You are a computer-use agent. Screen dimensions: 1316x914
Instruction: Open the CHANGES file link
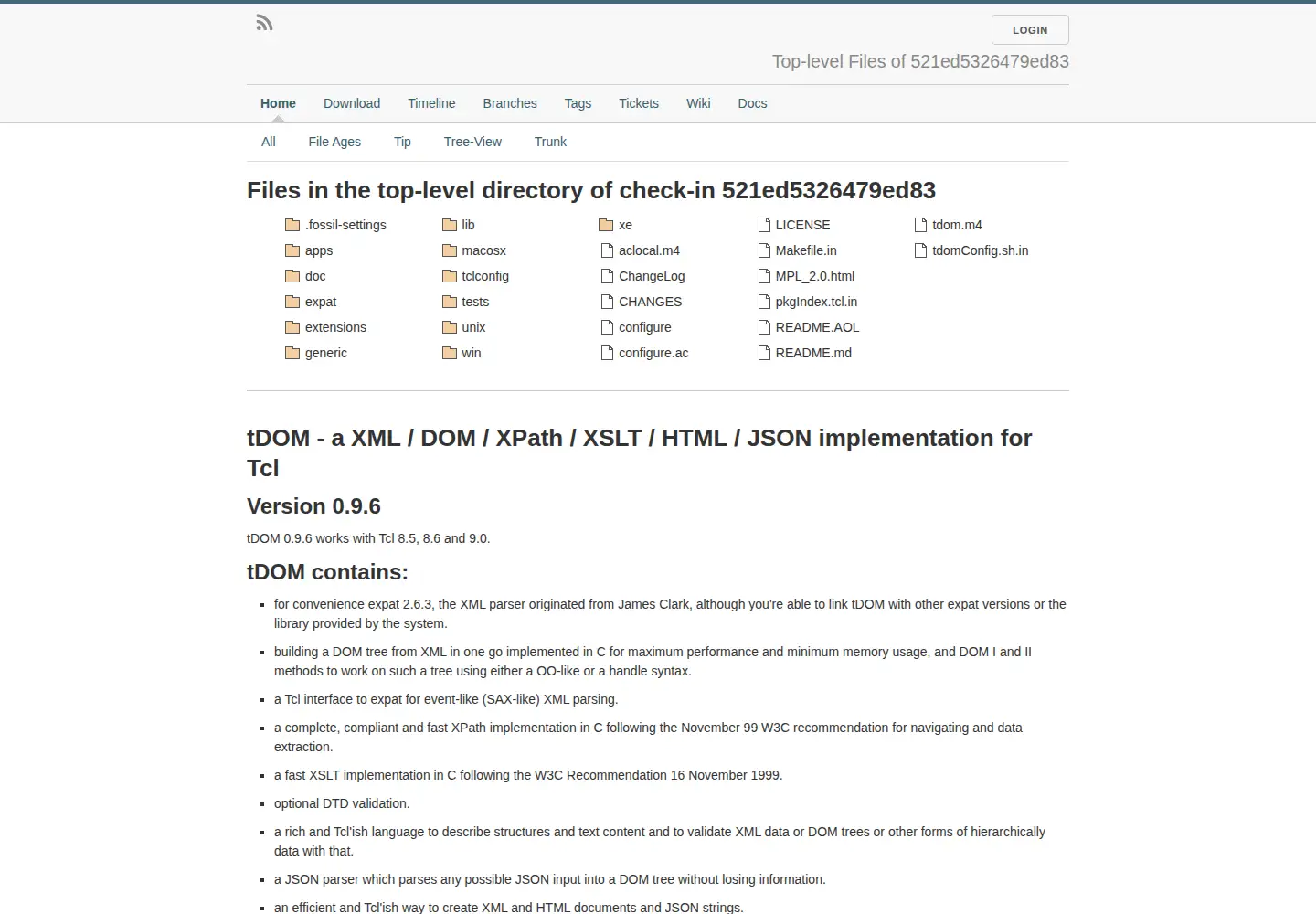pos(650,302)
